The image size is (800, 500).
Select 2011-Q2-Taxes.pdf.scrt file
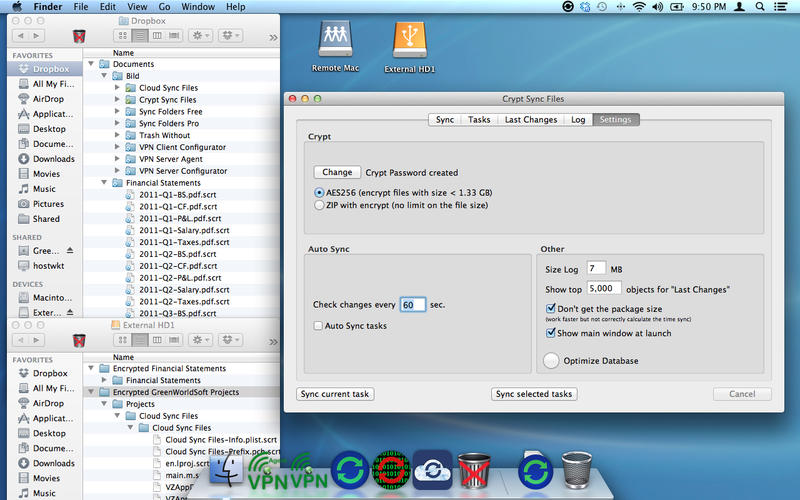[182, 302]
